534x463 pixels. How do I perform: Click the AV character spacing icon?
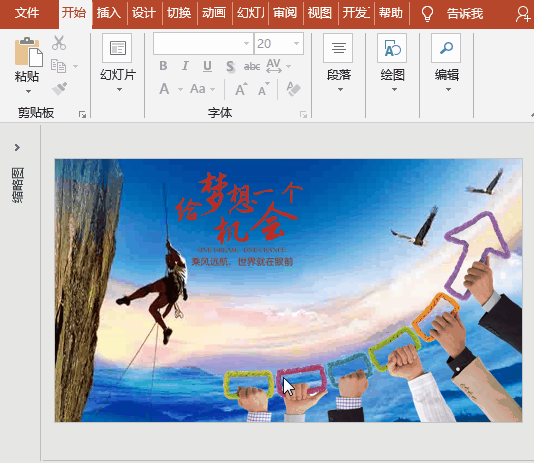pos(274,66)
